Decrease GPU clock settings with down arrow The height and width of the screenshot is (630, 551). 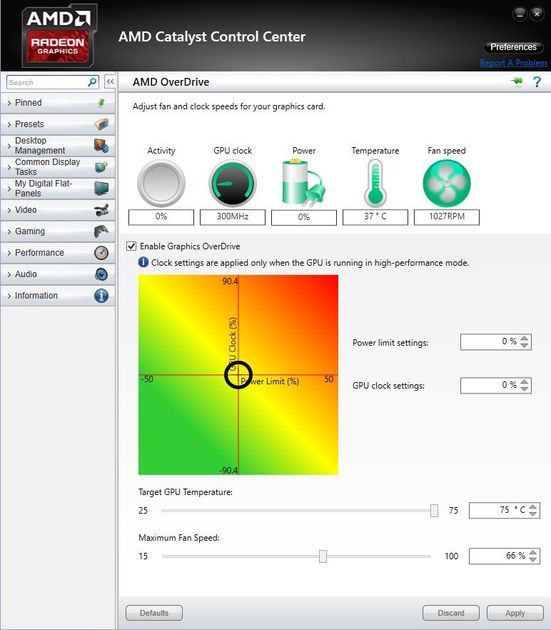click(524, 389)
